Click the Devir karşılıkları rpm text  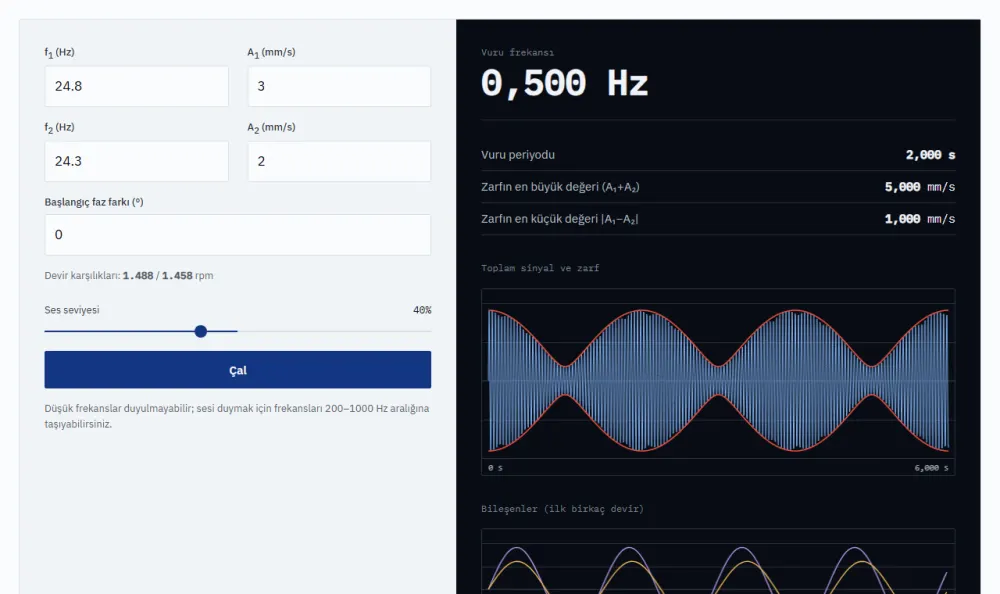pyautogui.click(x=129, y=276)
